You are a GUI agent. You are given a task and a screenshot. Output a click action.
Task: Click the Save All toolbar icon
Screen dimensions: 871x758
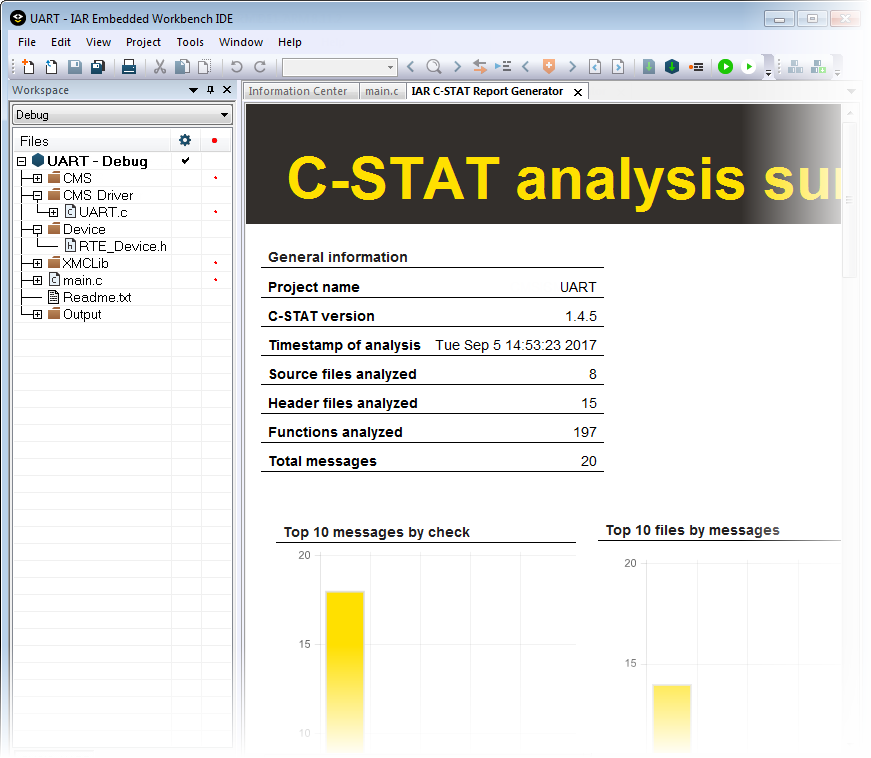pyautogui.click(x=98, y=67)
